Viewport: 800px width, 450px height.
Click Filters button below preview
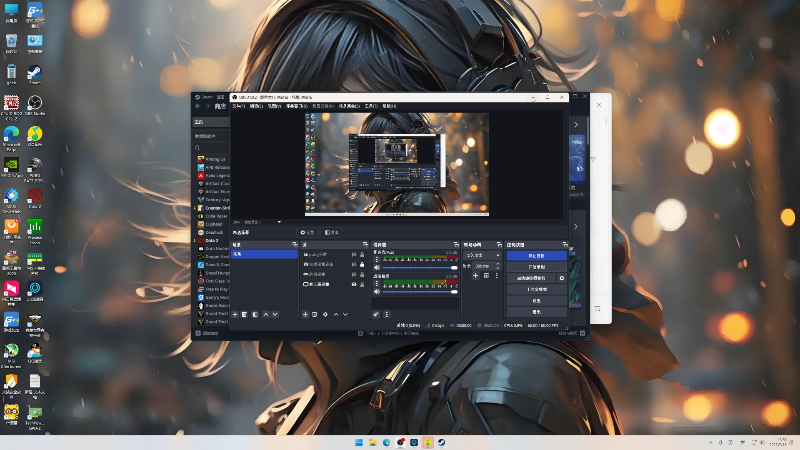tap(332, 233)
